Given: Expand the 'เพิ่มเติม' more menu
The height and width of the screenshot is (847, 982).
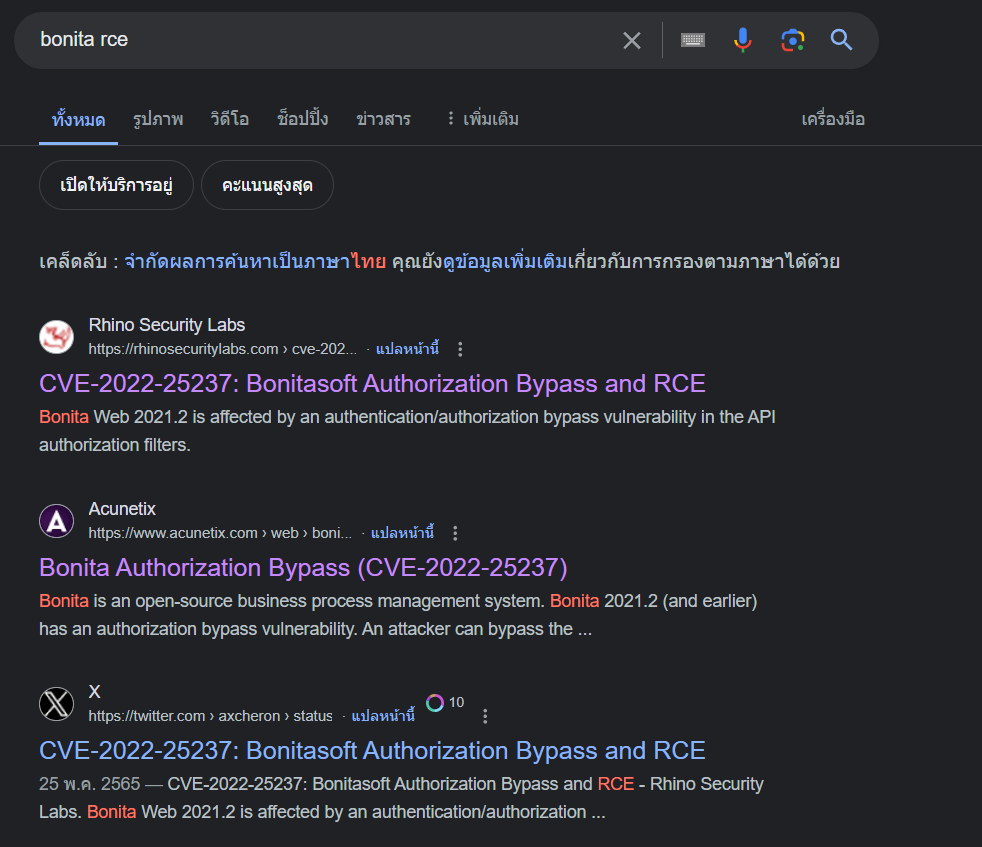Looking at the screenshot, I should tap(482, 119).
